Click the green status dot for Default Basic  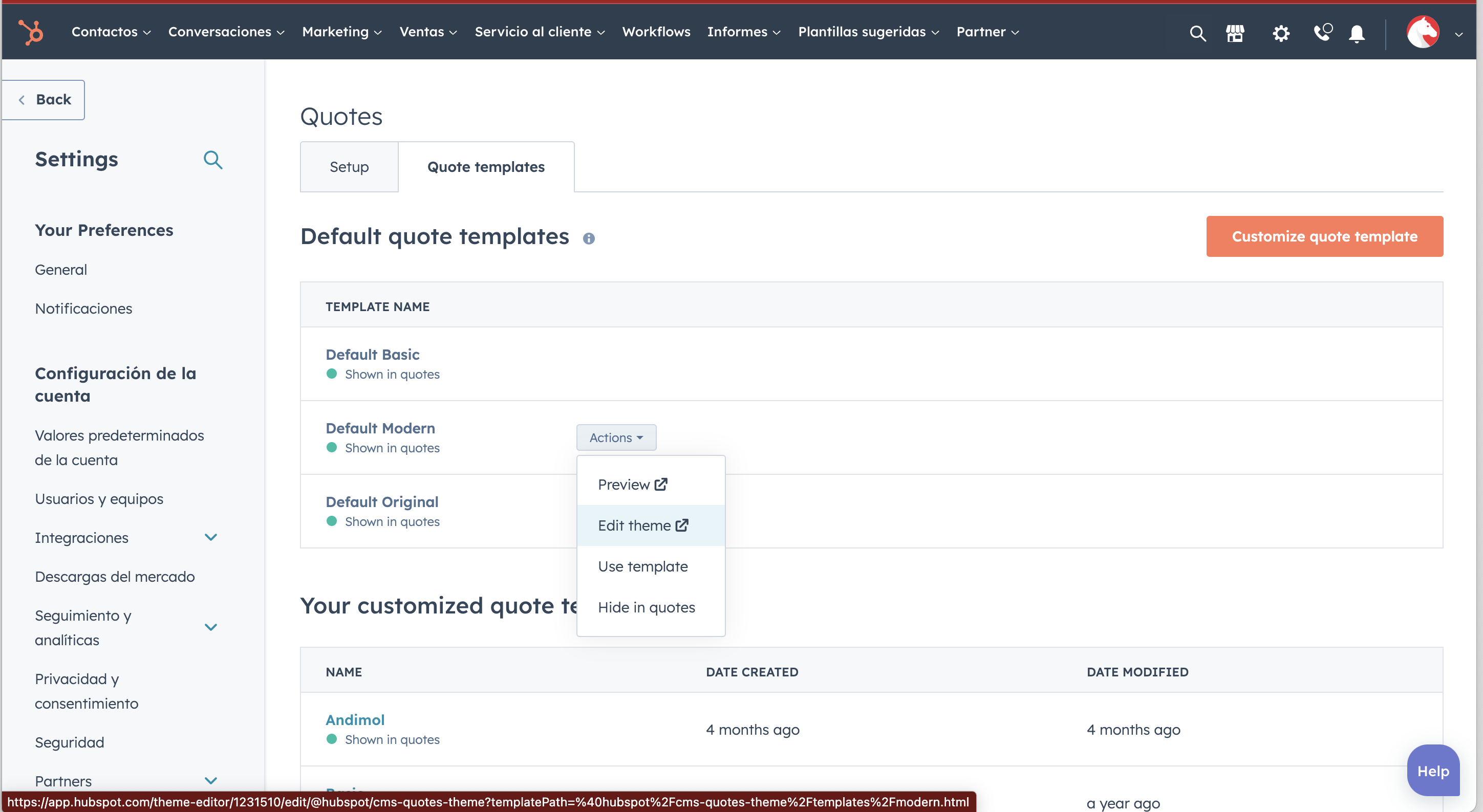point(332,374)
